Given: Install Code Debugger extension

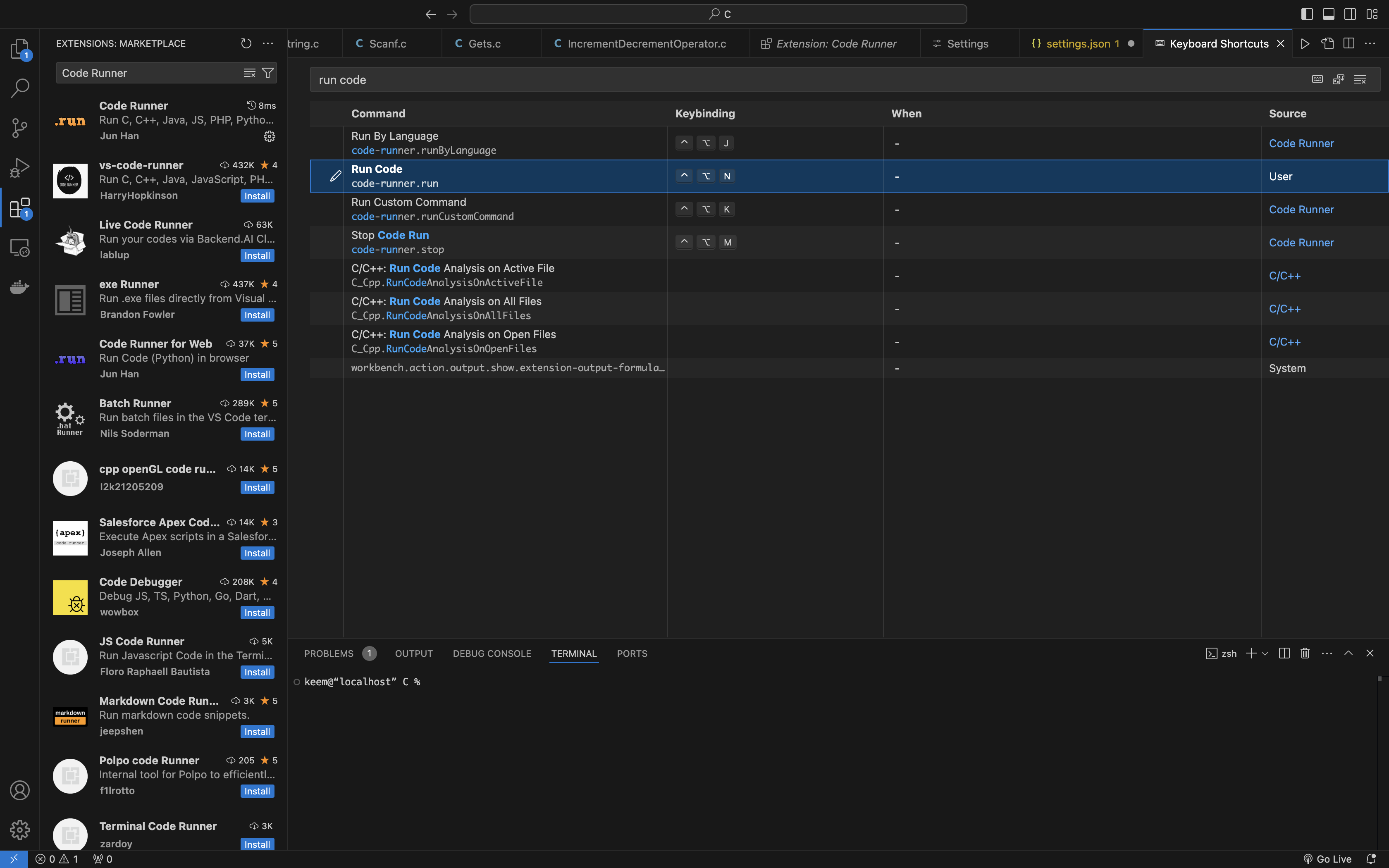Looking at the screenshot, I should tap(257, 613).
